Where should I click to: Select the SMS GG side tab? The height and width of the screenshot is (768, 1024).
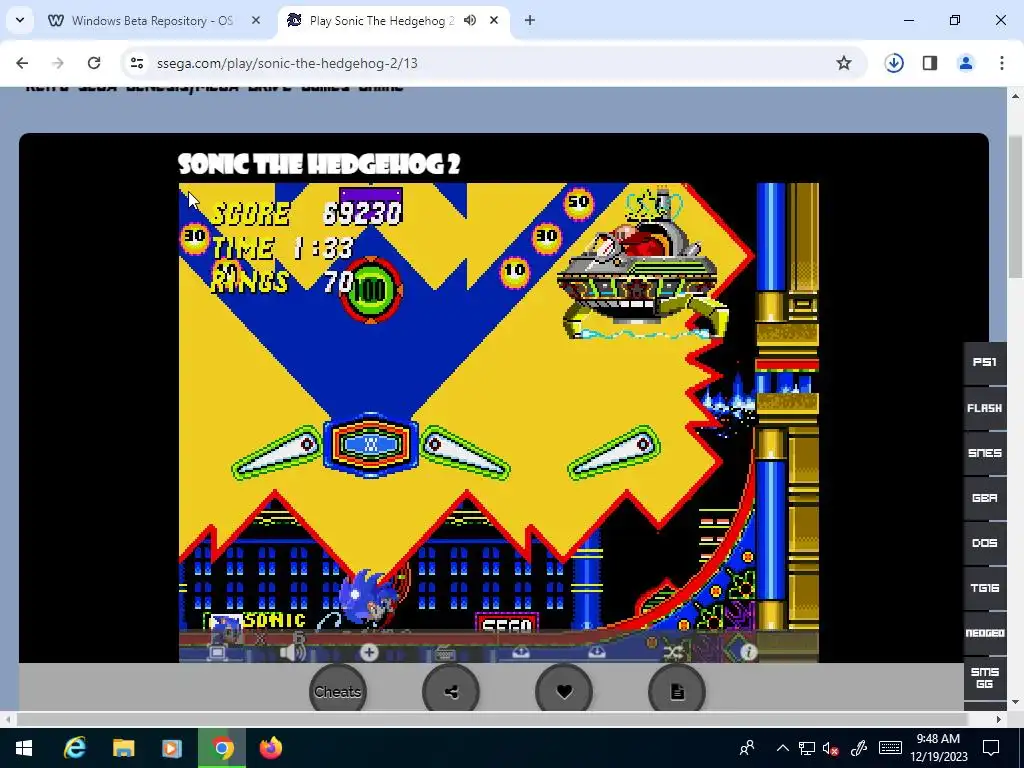pos(984,678)
